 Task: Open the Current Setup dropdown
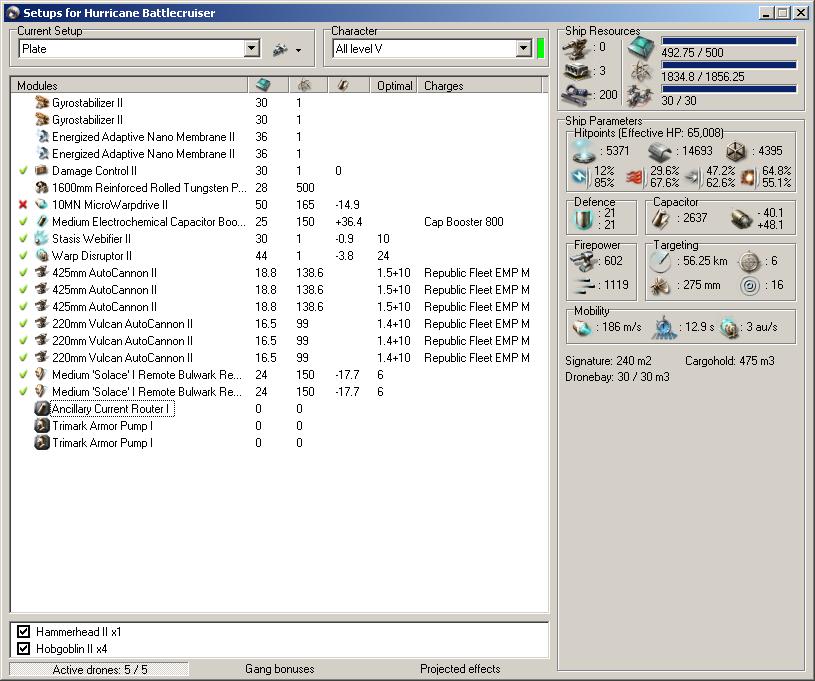pyautogui.click(x=251, y=49)
